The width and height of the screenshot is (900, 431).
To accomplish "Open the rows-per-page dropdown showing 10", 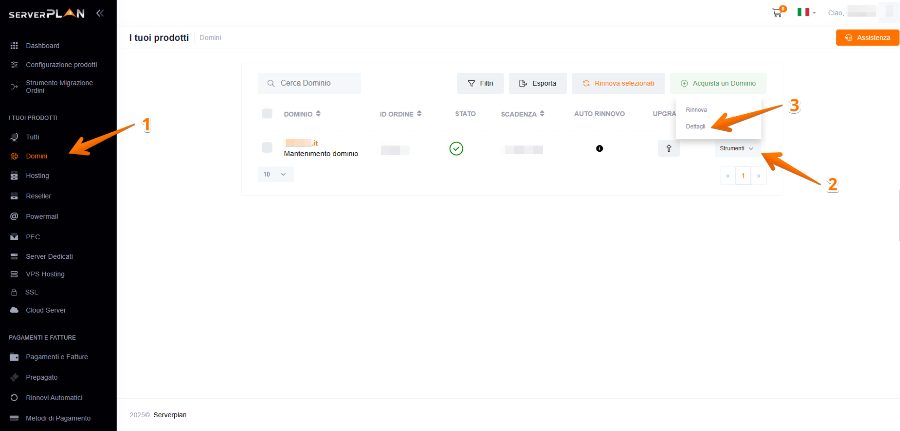I will tap(275, 174).
